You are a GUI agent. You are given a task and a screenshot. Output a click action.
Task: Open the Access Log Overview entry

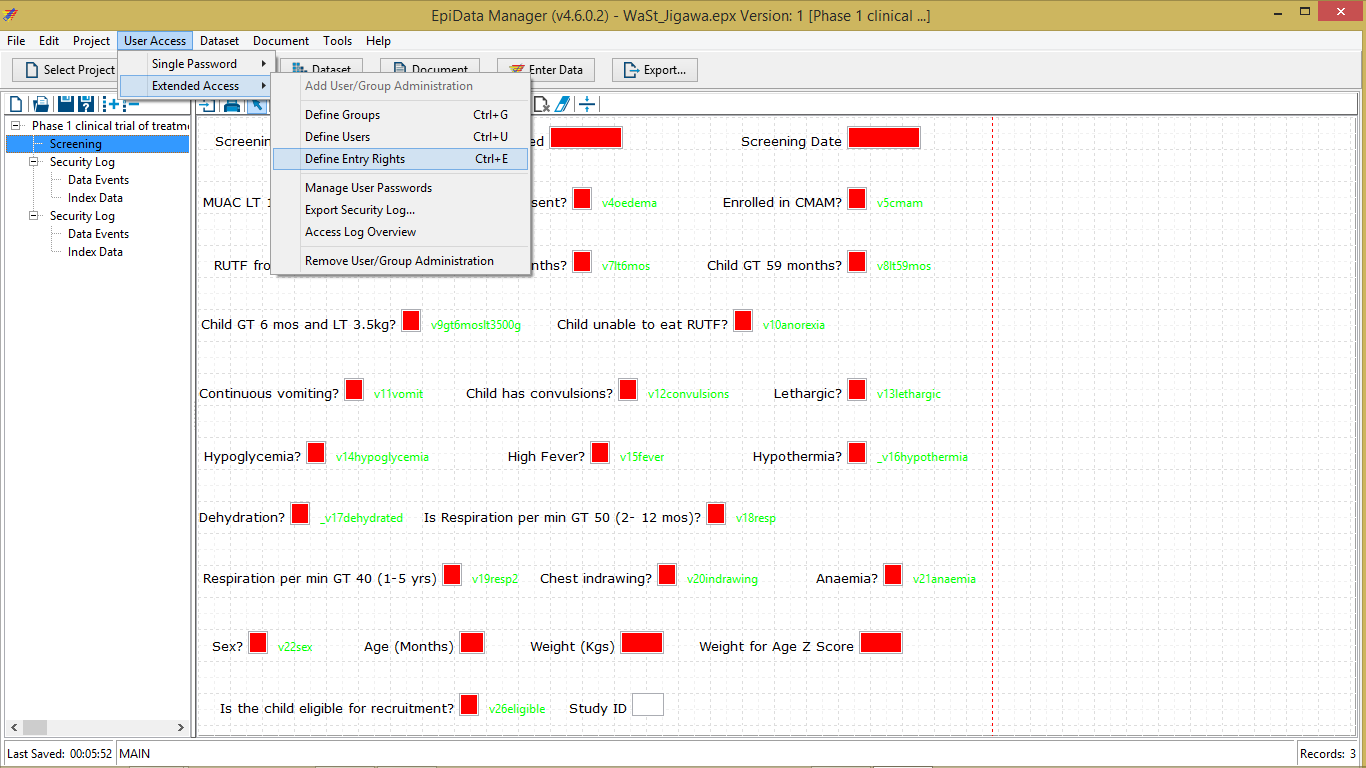360,232
